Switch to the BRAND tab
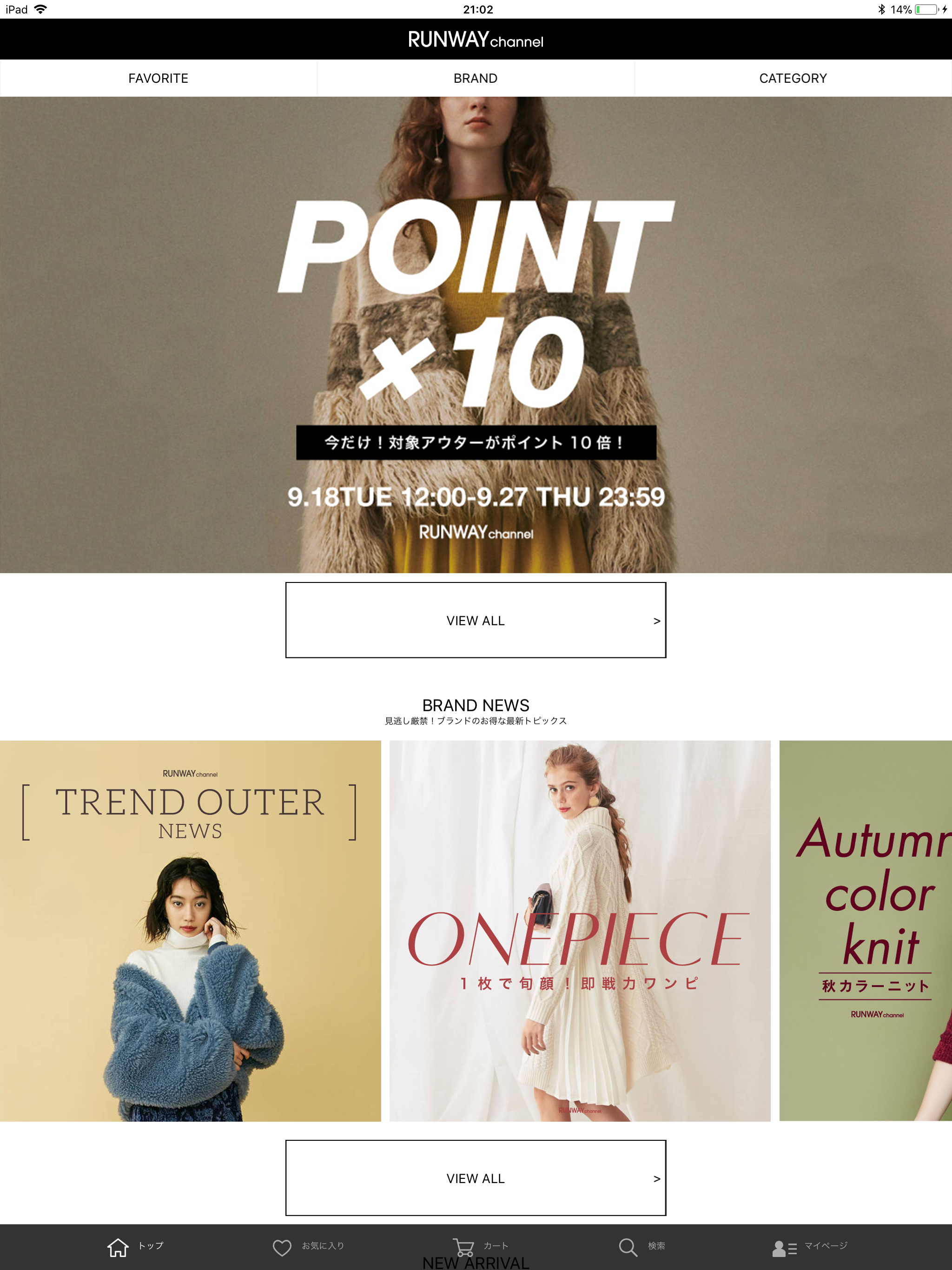 pyautogui.click(x=476, y=78)
